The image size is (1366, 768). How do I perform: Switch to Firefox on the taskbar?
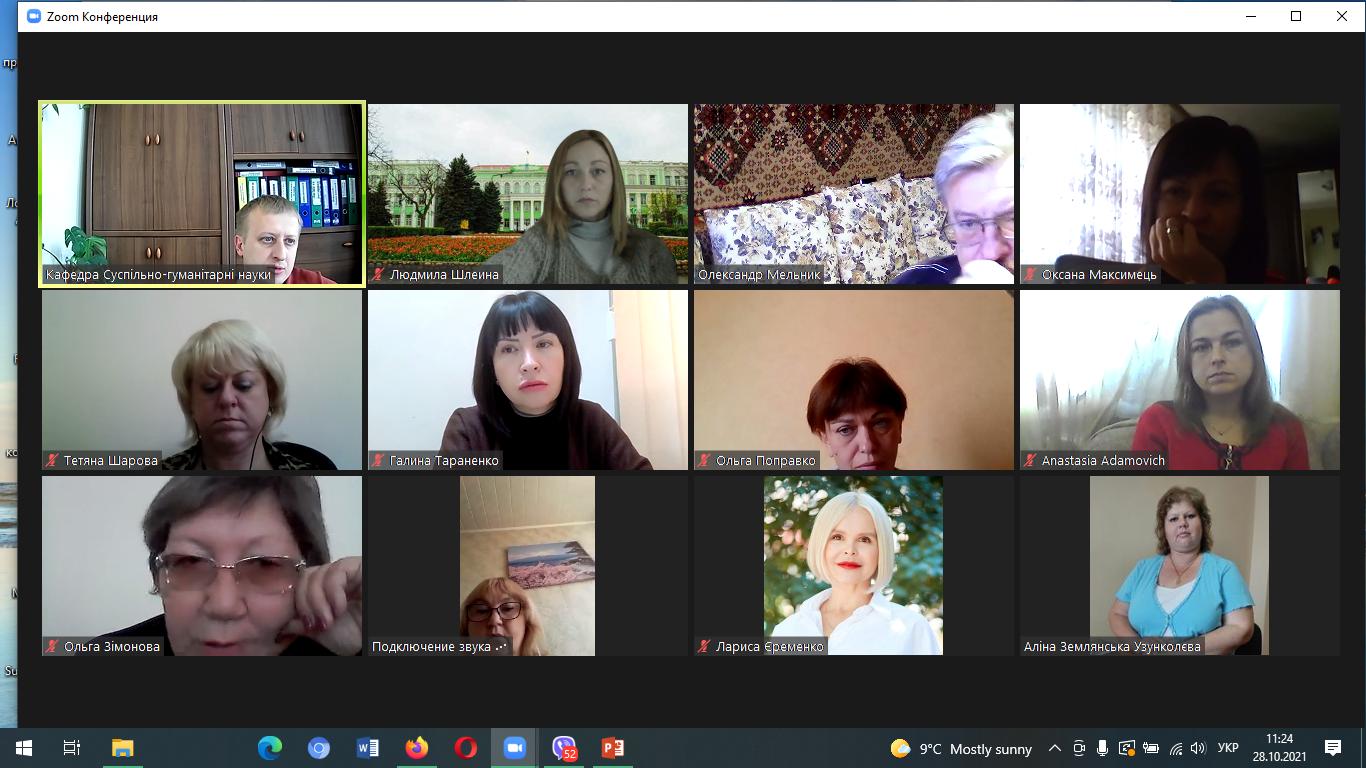coord(417,748)
